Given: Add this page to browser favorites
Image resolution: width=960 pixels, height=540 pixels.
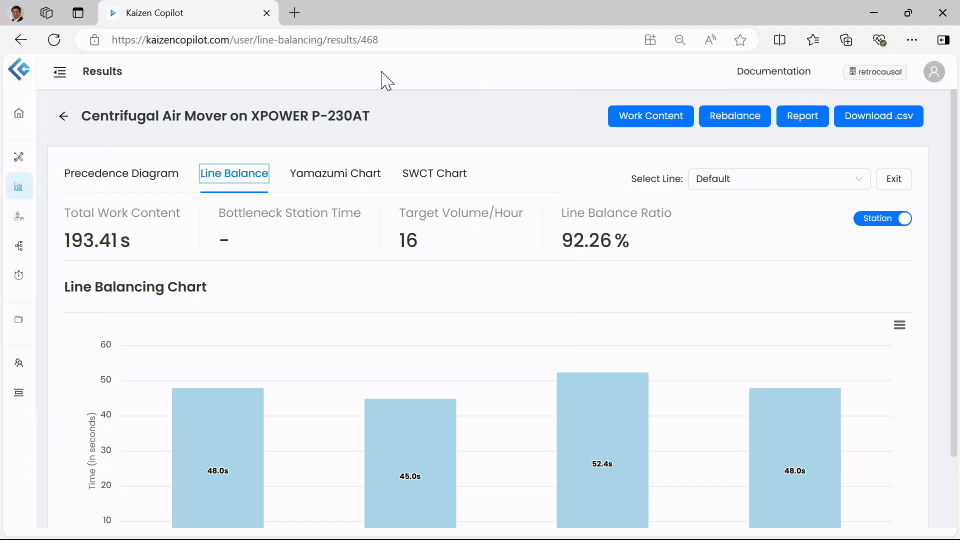Looking at the screenshot, I should (x=740, y=40).
